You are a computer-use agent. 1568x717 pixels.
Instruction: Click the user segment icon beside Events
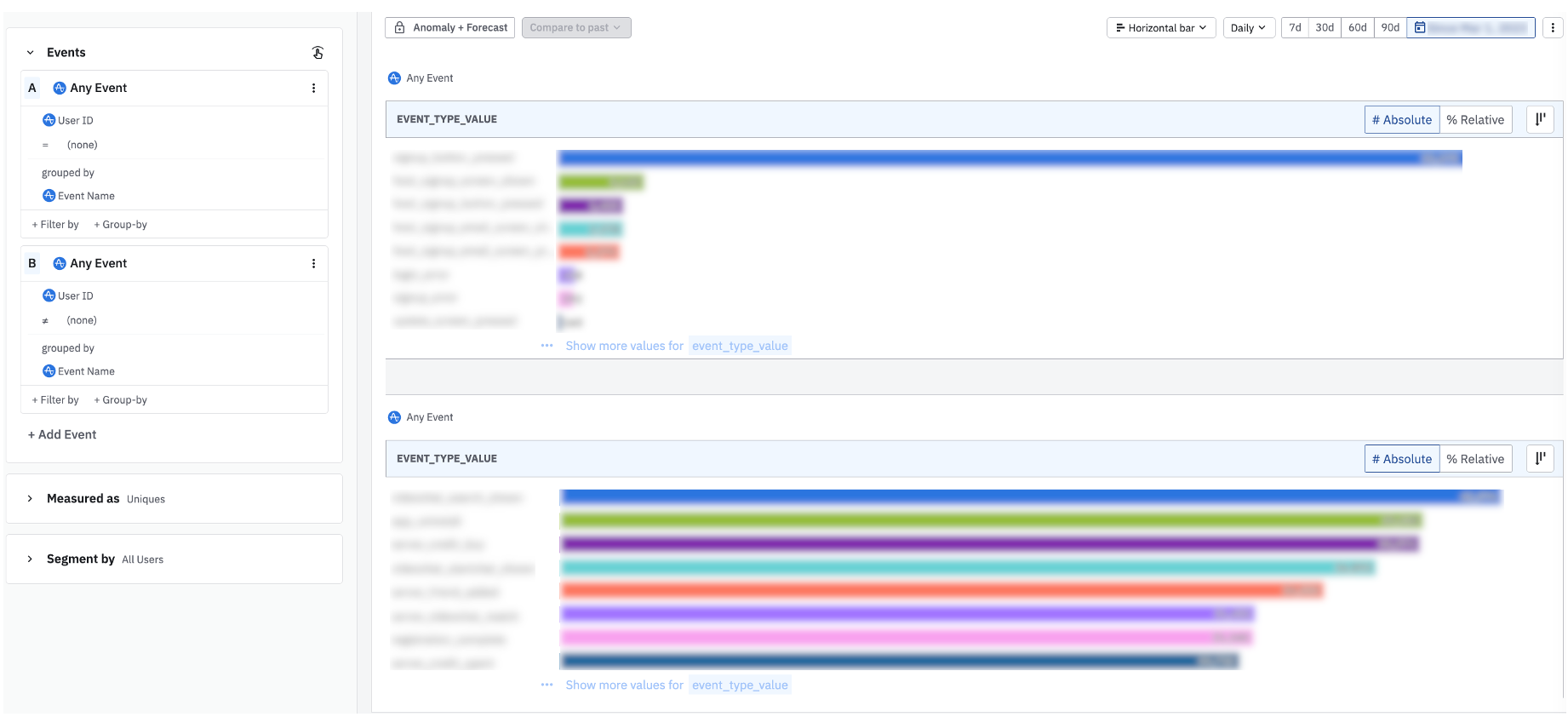(318, 53)
